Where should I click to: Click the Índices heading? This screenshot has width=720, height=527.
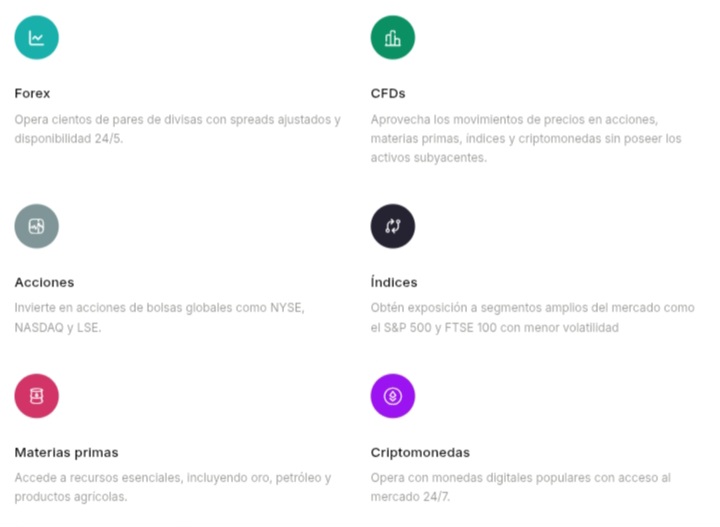(394, 282)
